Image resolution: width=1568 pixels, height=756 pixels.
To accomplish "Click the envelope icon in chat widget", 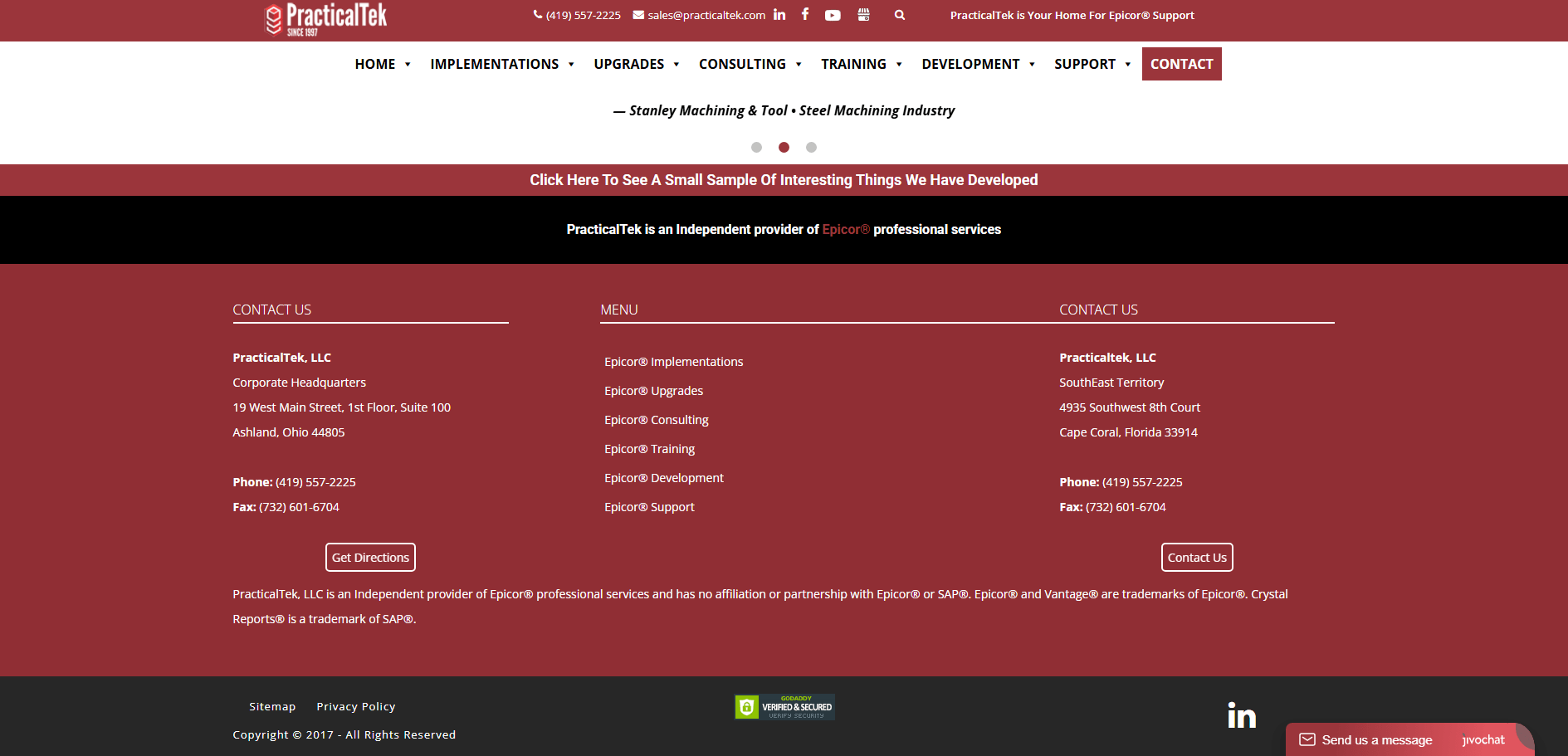I will click(x=1307, y=739).
